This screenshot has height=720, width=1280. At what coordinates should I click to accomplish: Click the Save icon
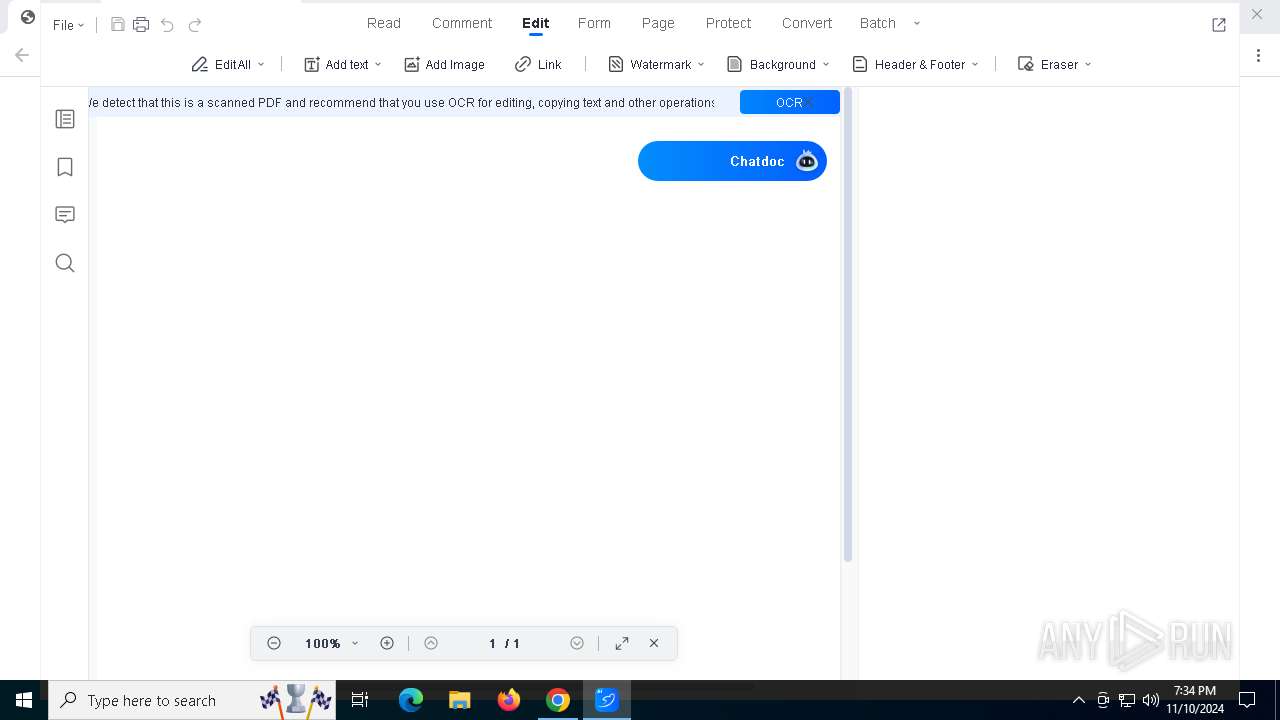click(x=118, y=25)
